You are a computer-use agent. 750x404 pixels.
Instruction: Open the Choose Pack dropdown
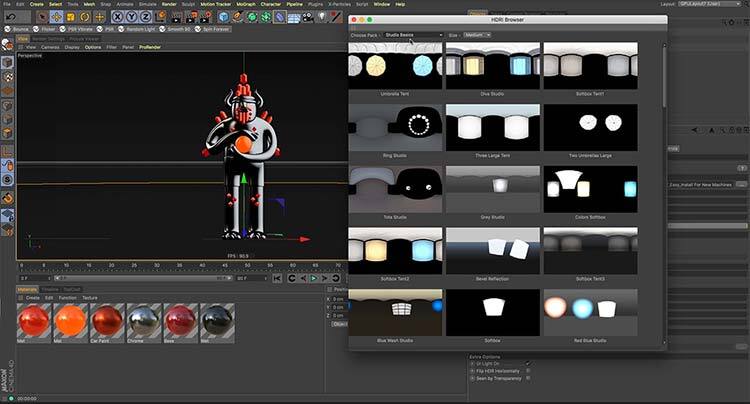click(414, 35)
